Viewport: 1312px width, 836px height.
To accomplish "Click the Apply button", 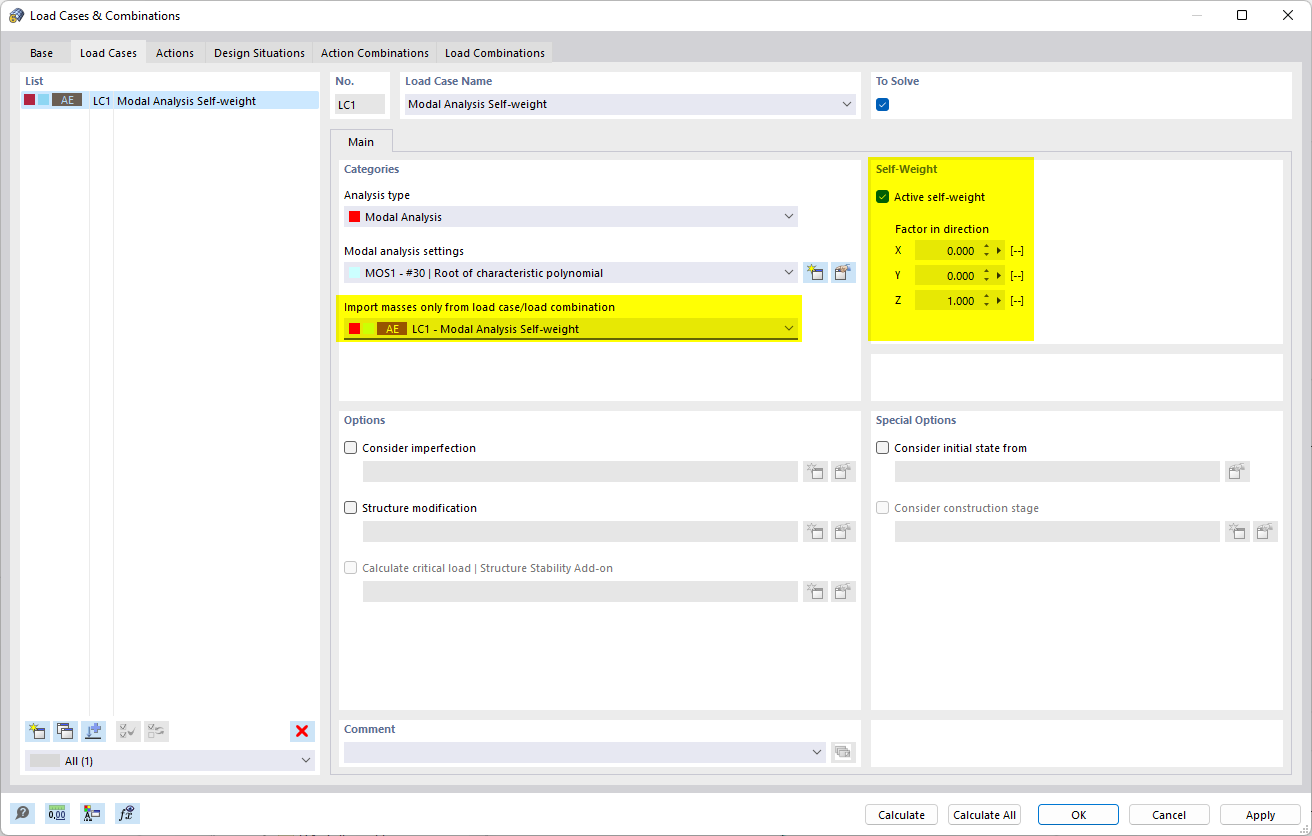I will (1260, 815).
